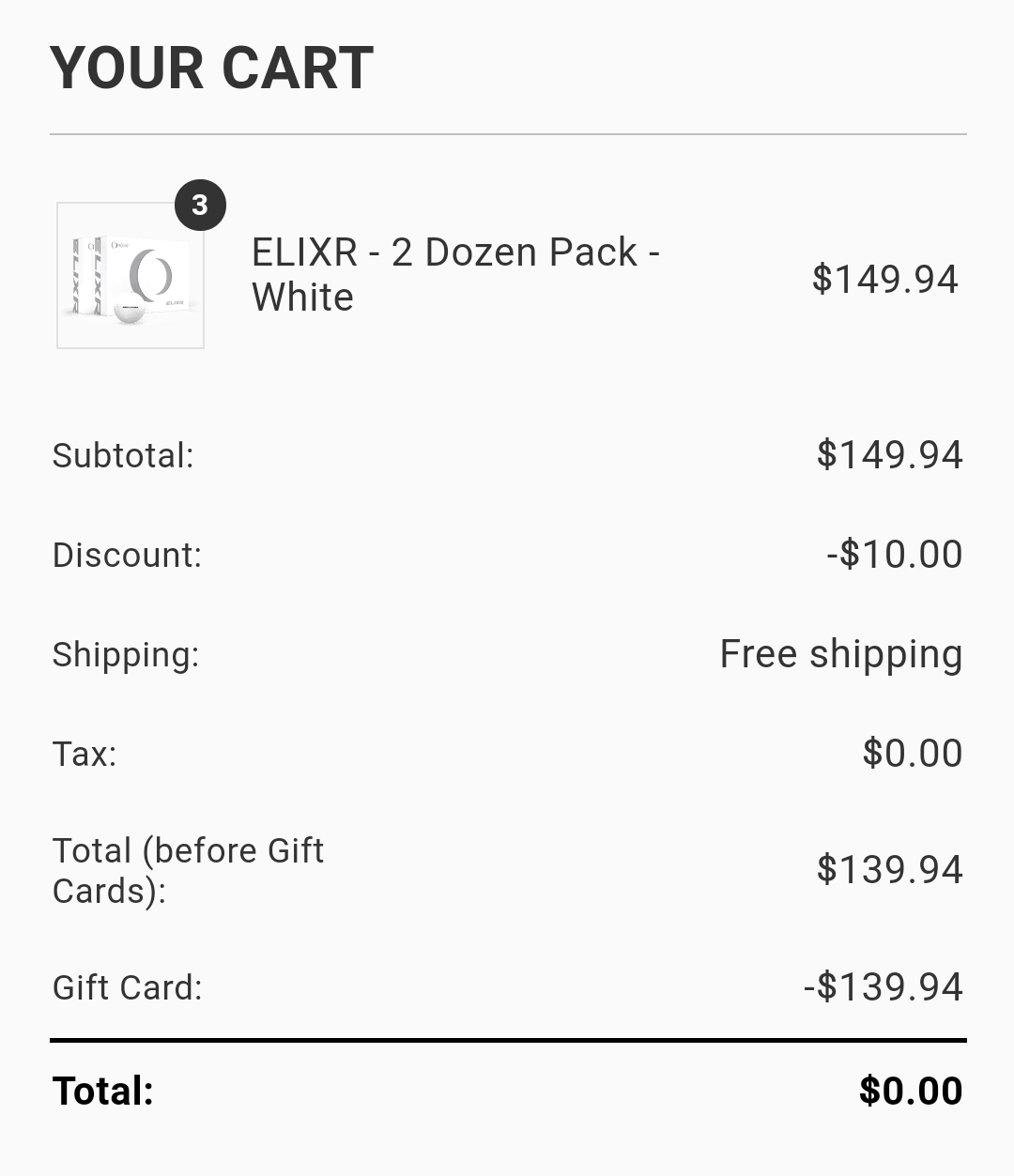Click the Total (before Gift Cards) label
Image resolution: width=1014 pixels, height=1176 pixels.
tap(188, 870)
